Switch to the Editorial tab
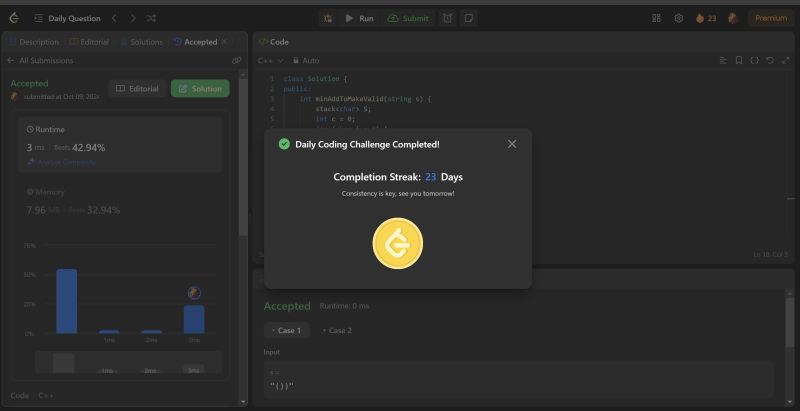 pyautogui.click(x=89, y=42)
